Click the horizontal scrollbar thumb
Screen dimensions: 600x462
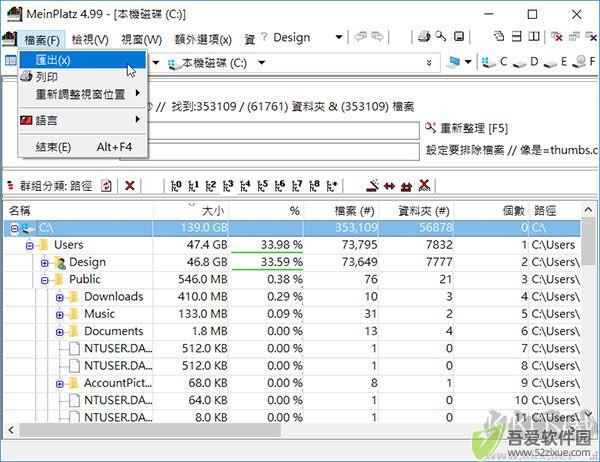tap(150, 430)
